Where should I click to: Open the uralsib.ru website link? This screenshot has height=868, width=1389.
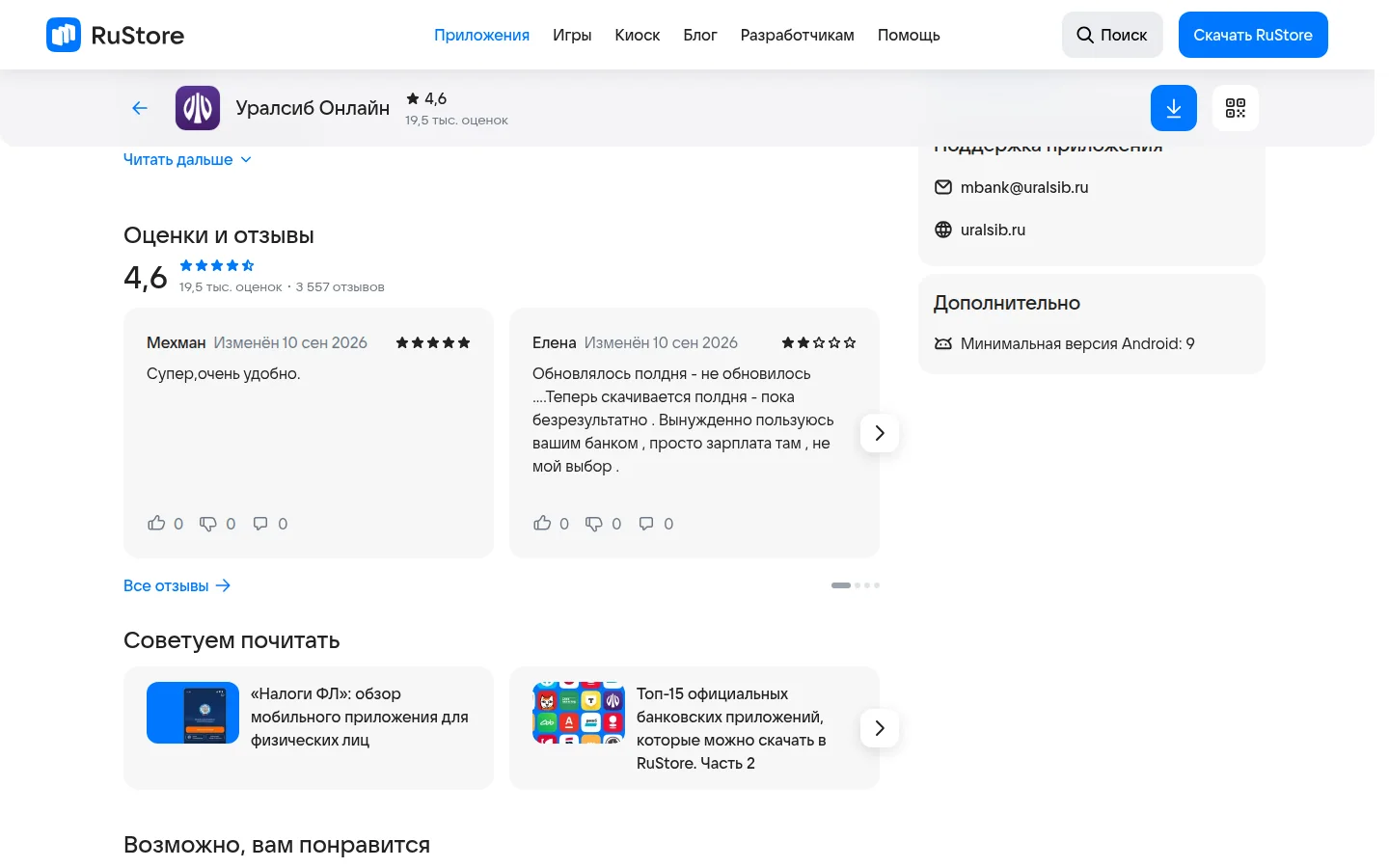click(x=993, y=230)
